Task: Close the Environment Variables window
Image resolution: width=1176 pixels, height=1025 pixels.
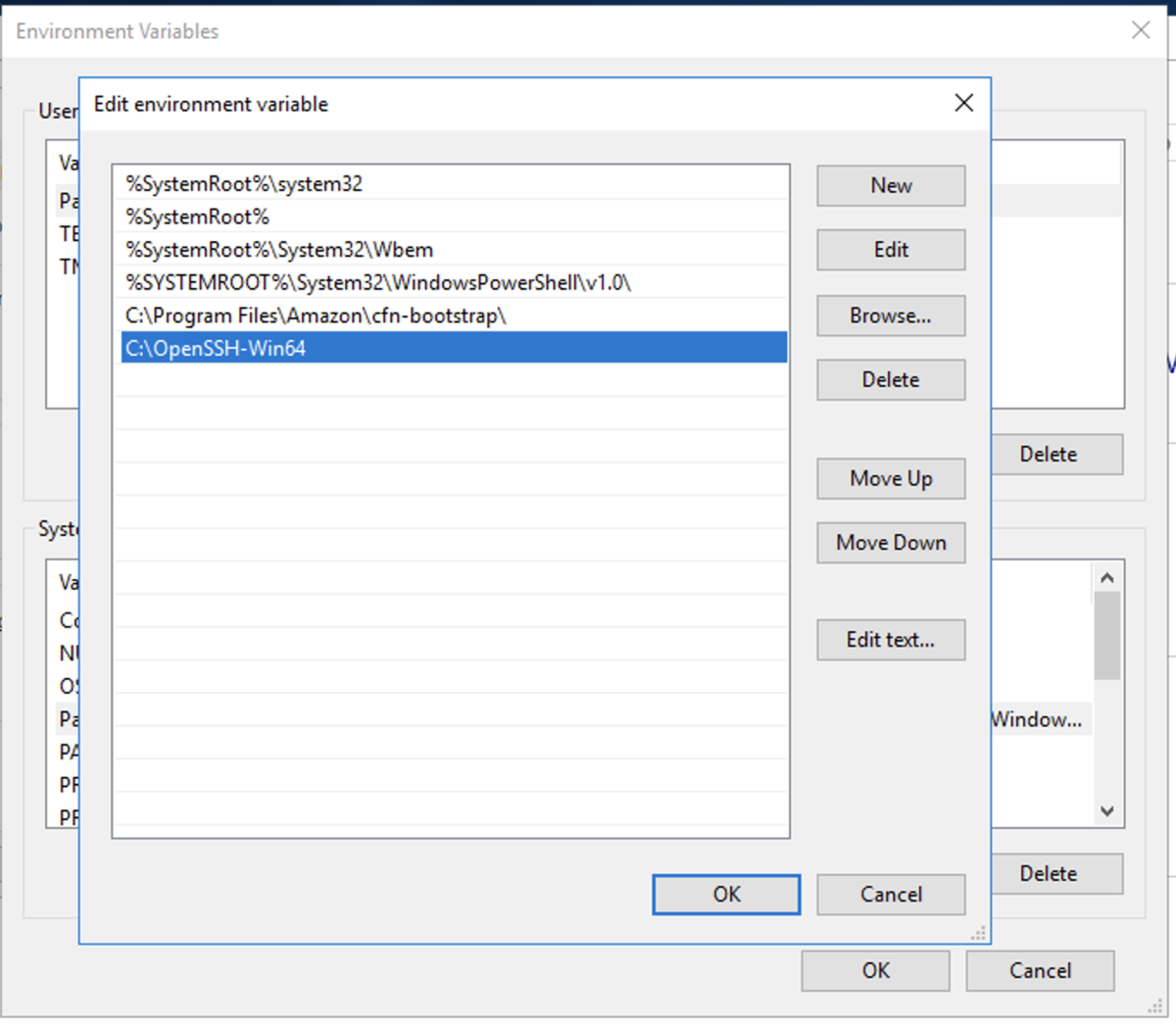Action: point(1141,30)
